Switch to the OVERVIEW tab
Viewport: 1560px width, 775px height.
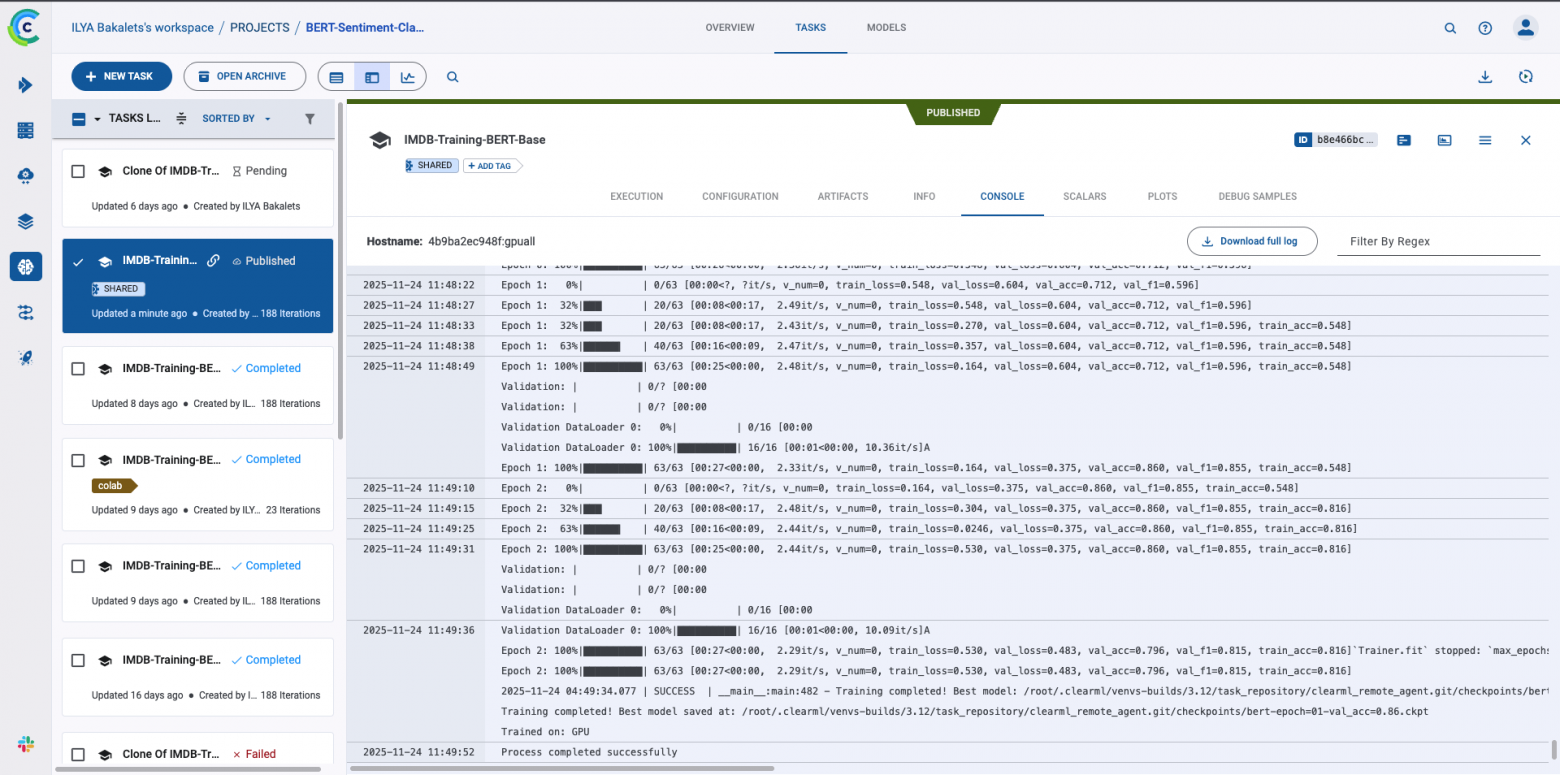[x=730, y=28]
